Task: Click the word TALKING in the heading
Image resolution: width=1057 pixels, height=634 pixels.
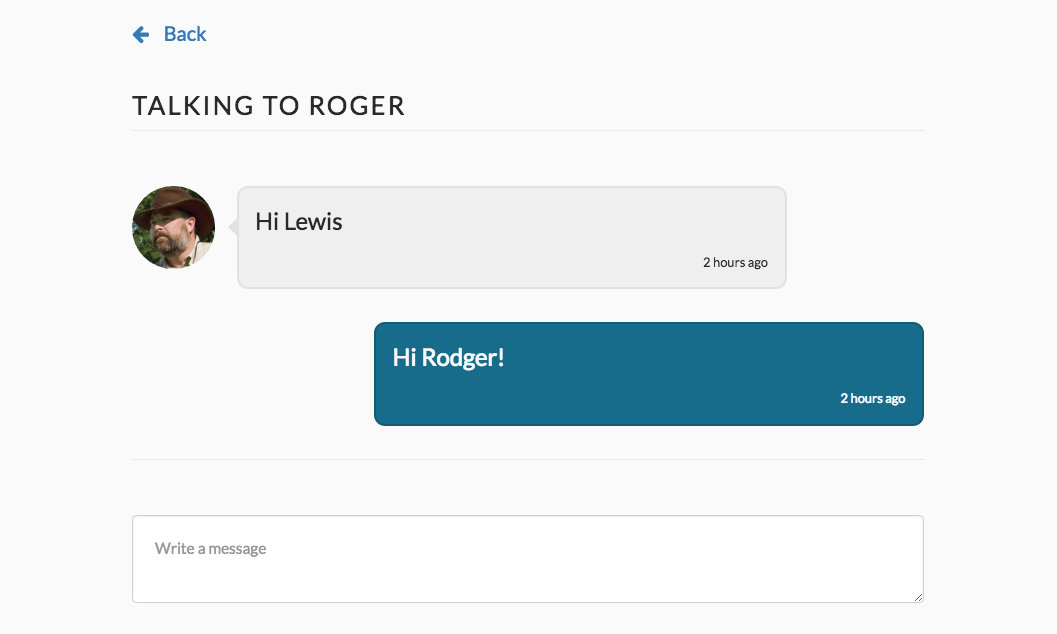Action: pyautogui.click(x=193, y=106)
